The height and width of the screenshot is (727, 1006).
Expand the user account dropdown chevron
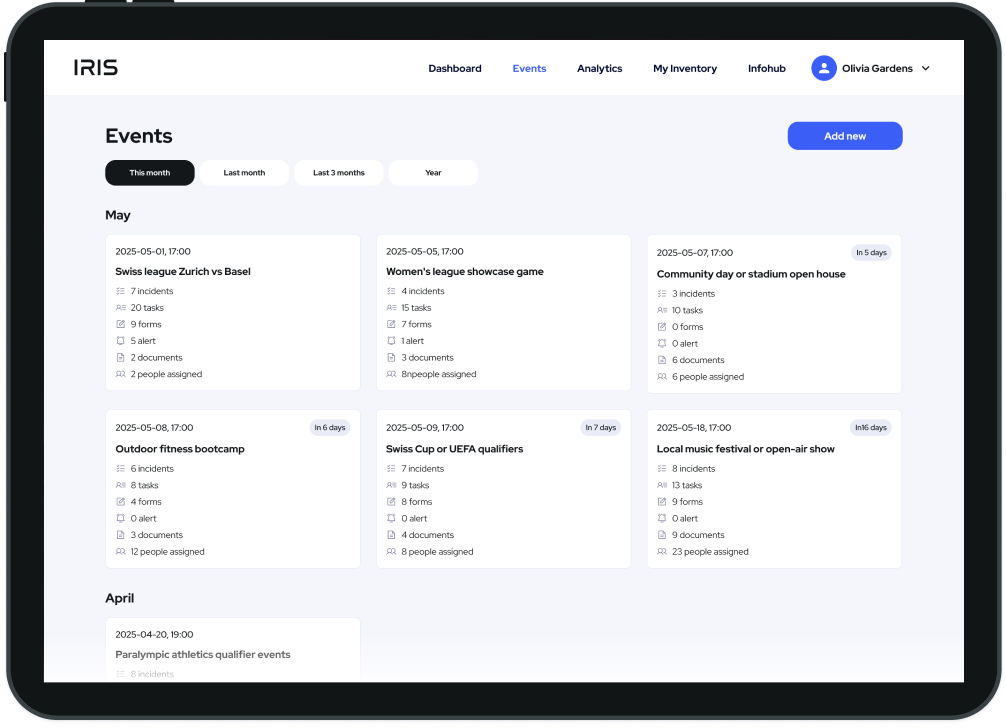(x=925, y=69)
